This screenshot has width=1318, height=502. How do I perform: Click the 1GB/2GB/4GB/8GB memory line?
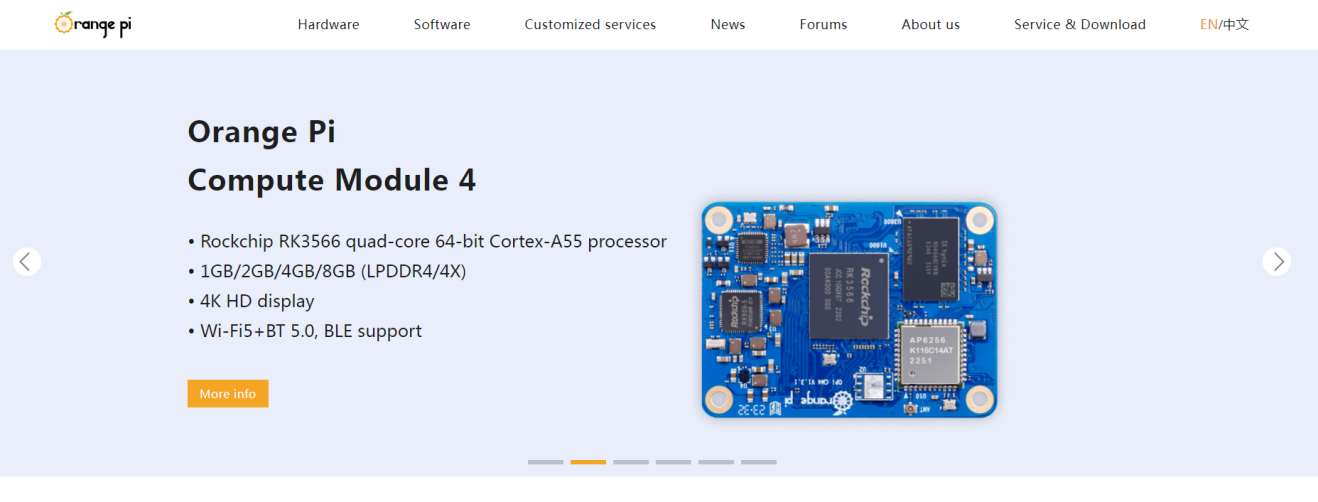pos(327,272)
